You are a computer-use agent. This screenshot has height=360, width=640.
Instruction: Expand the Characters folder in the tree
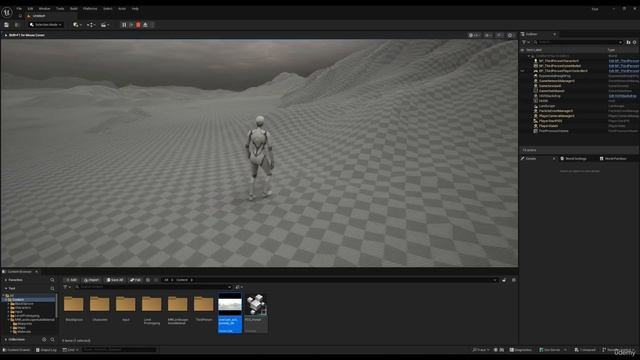coord(8,308)
